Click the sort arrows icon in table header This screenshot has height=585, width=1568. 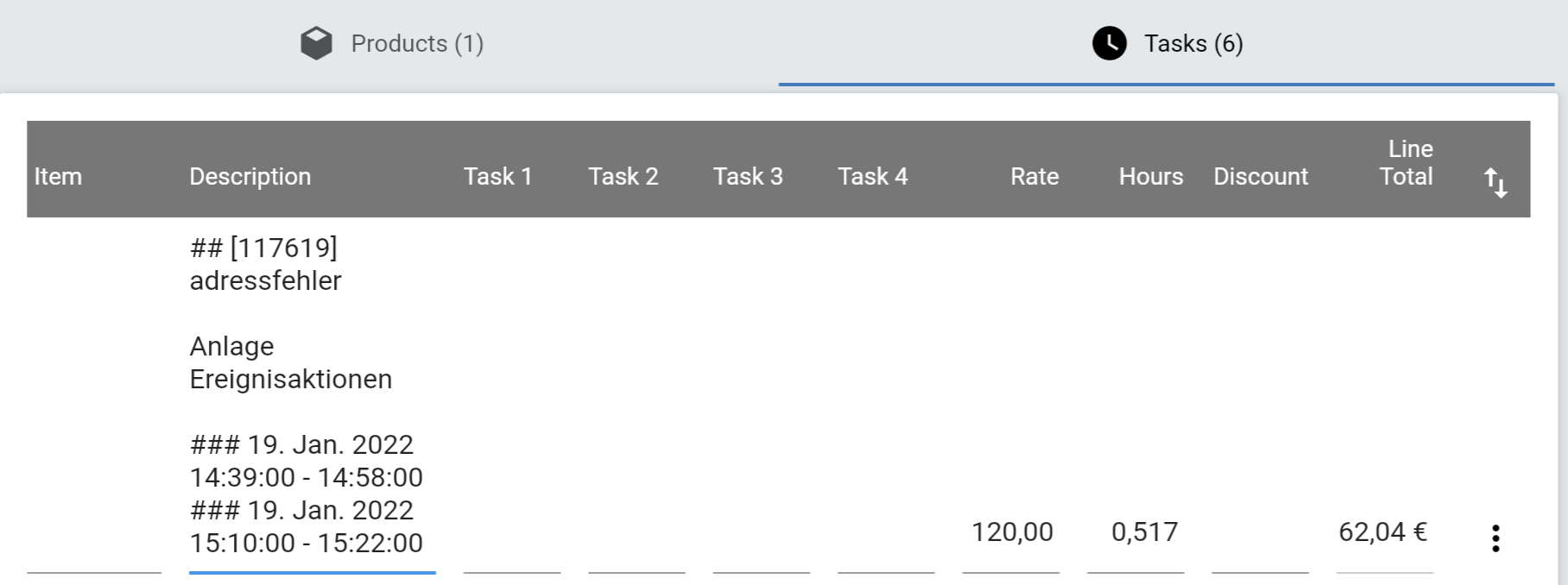pyautogui.click(x=1495, y=182)
